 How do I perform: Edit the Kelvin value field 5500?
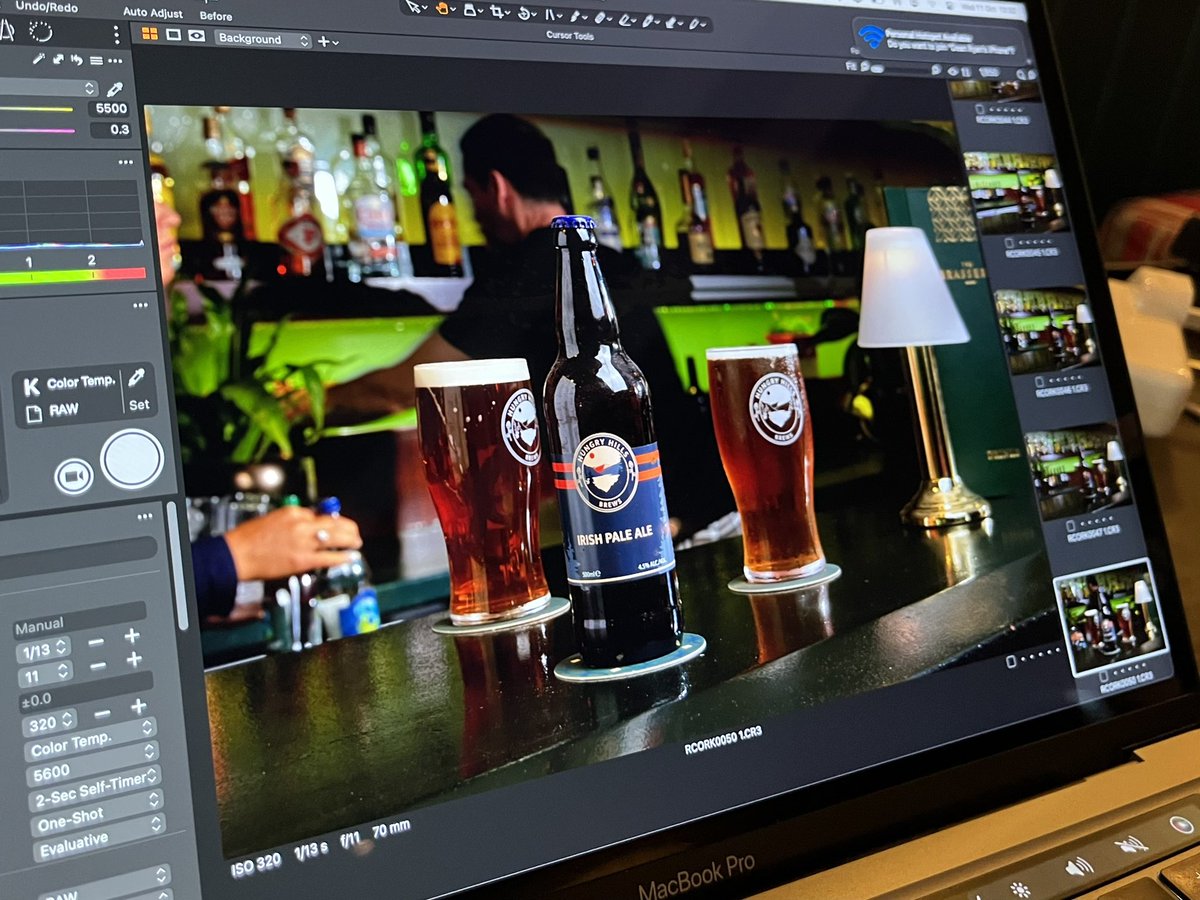tap(108, 110)
